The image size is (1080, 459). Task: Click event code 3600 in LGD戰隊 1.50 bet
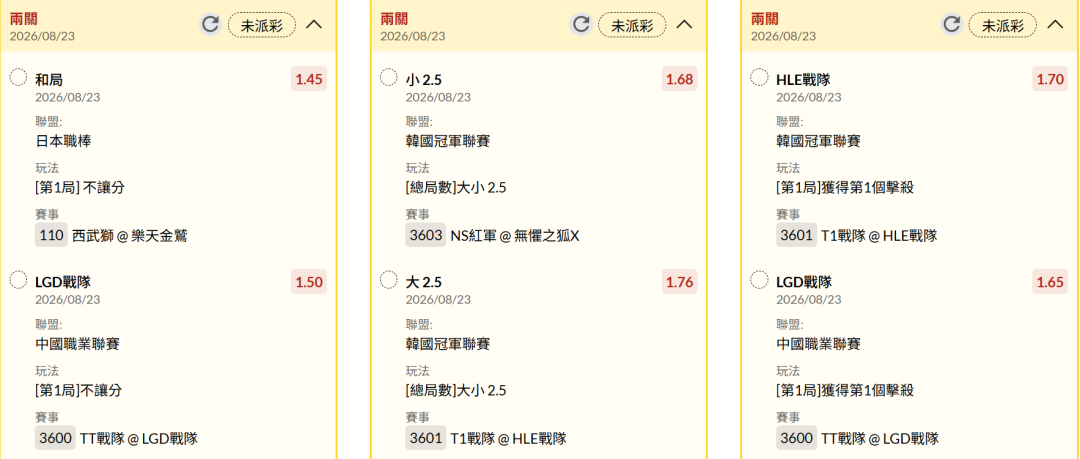(x=55, y=438)
